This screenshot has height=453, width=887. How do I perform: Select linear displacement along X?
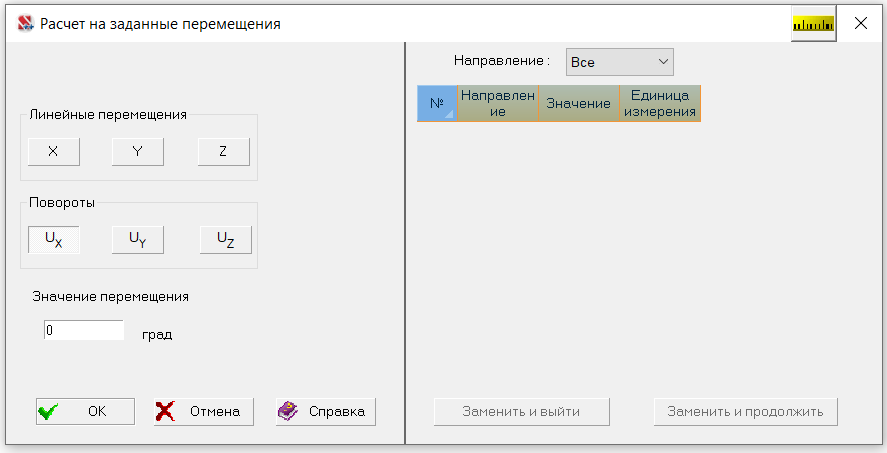54,152
